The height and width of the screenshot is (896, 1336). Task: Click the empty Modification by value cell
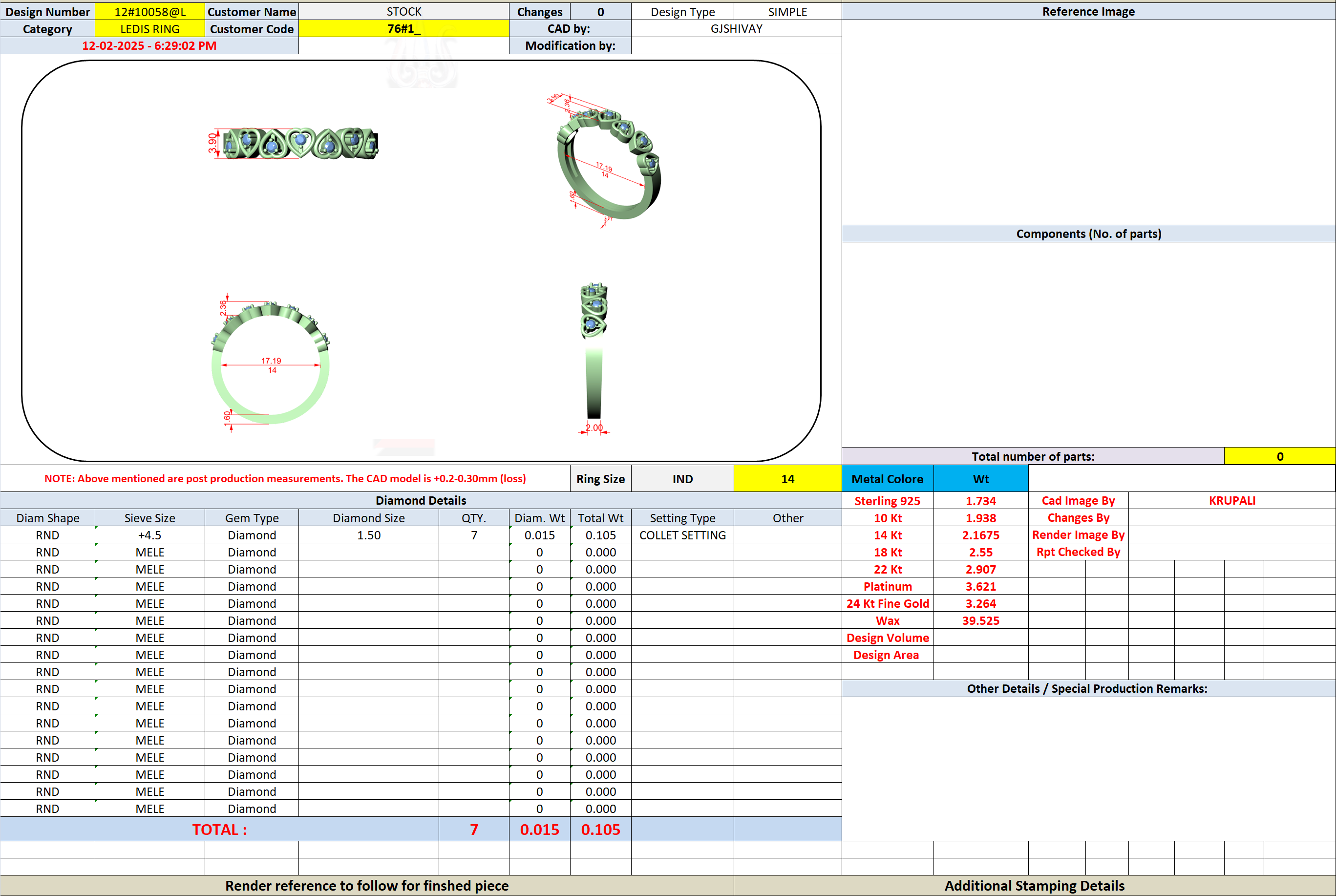pyautogui.click(x=736, y=46)
